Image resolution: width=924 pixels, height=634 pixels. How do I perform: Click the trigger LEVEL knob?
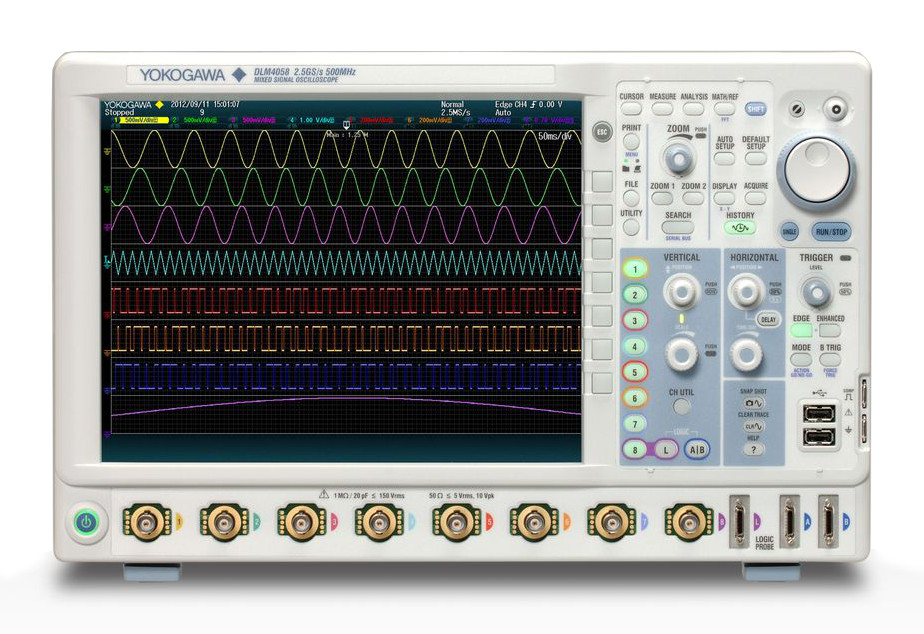tap(816, 292)
